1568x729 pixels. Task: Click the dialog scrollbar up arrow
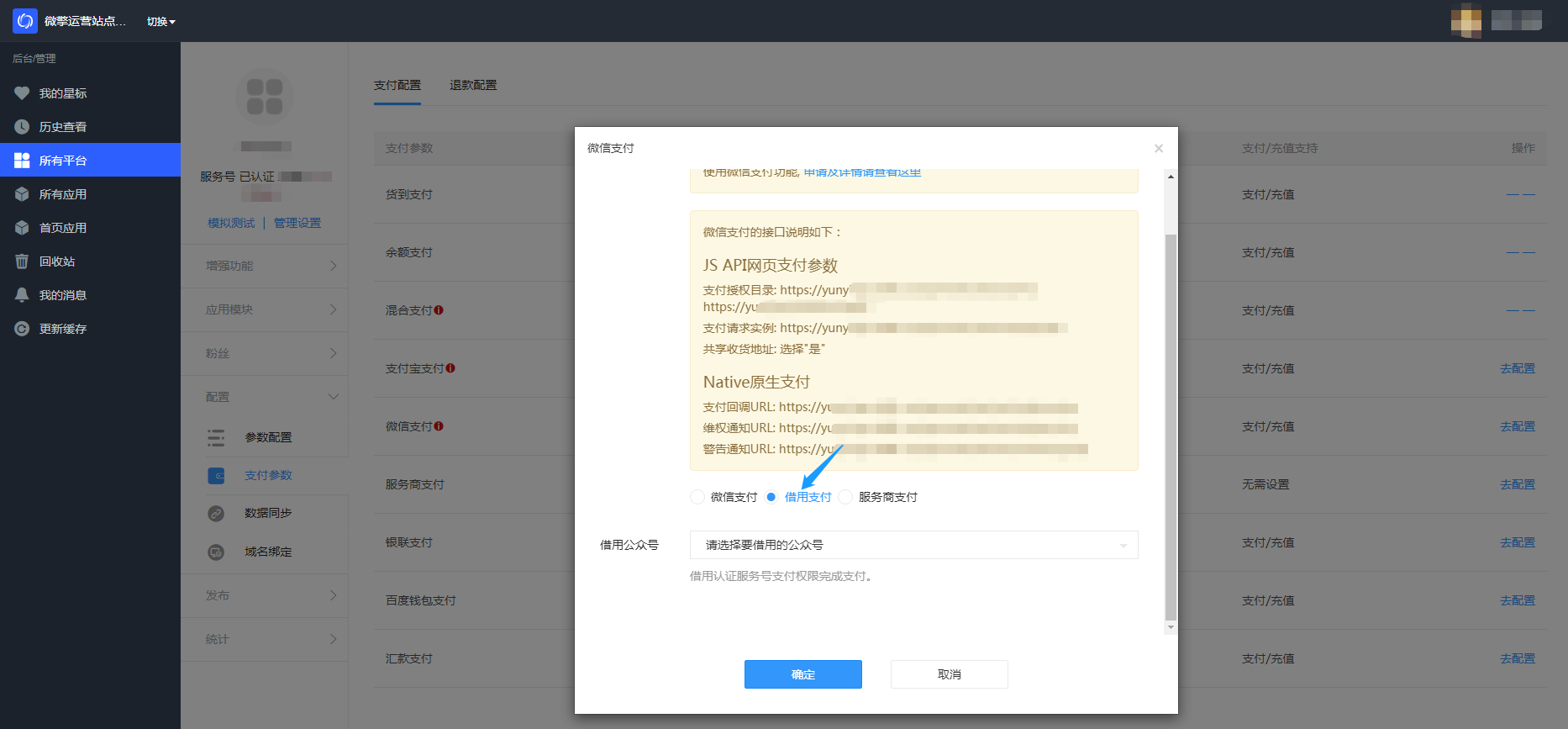pyautogui.click(x=1171, y=177)
